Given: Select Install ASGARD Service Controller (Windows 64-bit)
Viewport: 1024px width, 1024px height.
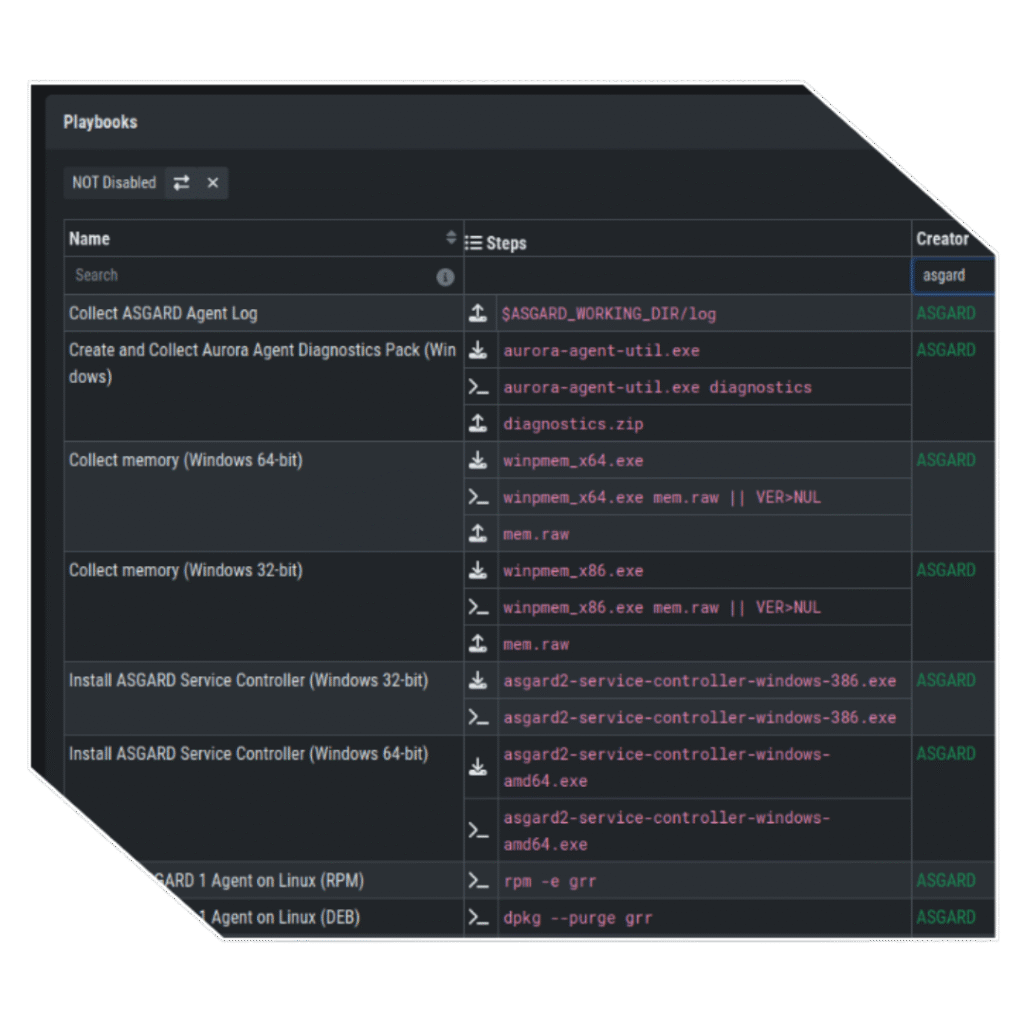Looking at the screenshot, I should tap(249, 754).
